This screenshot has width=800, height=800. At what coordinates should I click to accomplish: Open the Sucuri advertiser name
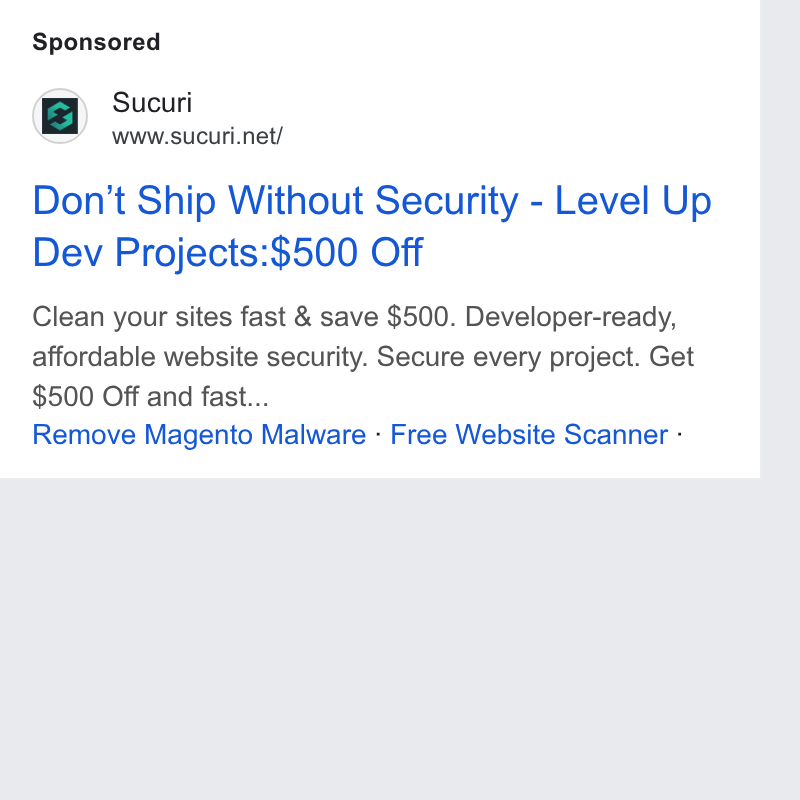point(152,103)
